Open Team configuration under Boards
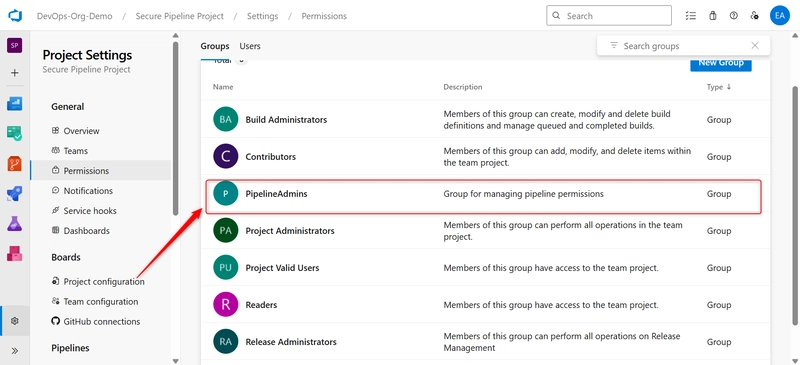This screenshot has width=800, height=365. coord(101,301)
